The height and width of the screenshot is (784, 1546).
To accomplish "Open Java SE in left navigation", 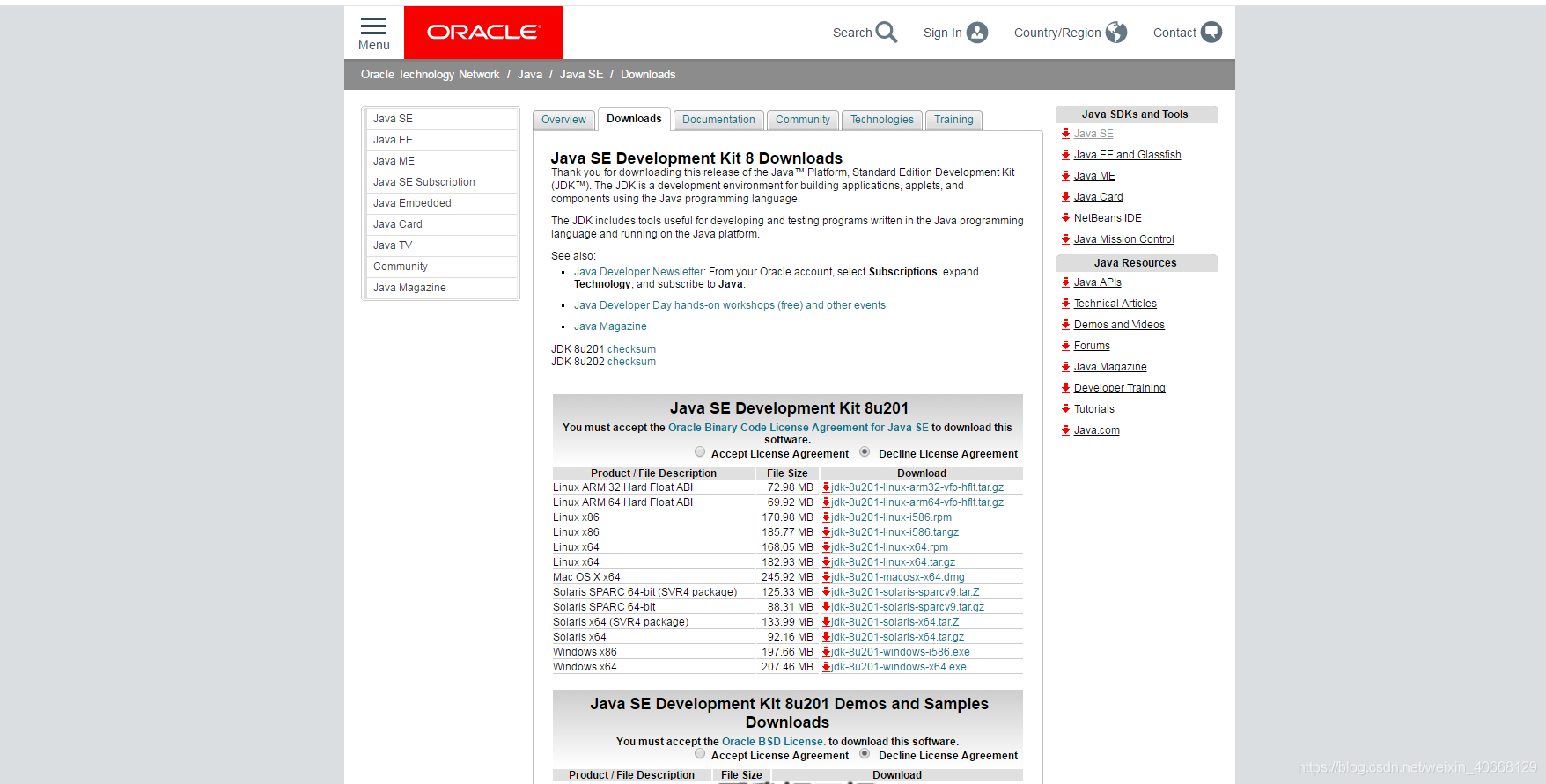I will tap(393, 119).
